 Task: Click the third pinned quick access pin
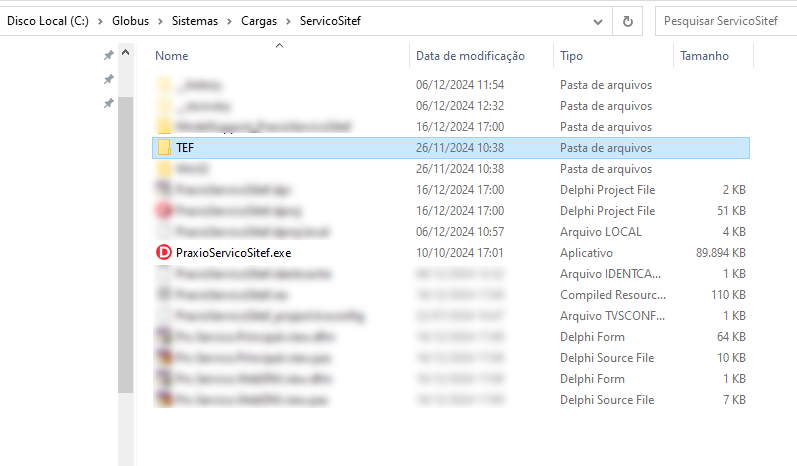[x=109, y=103]
